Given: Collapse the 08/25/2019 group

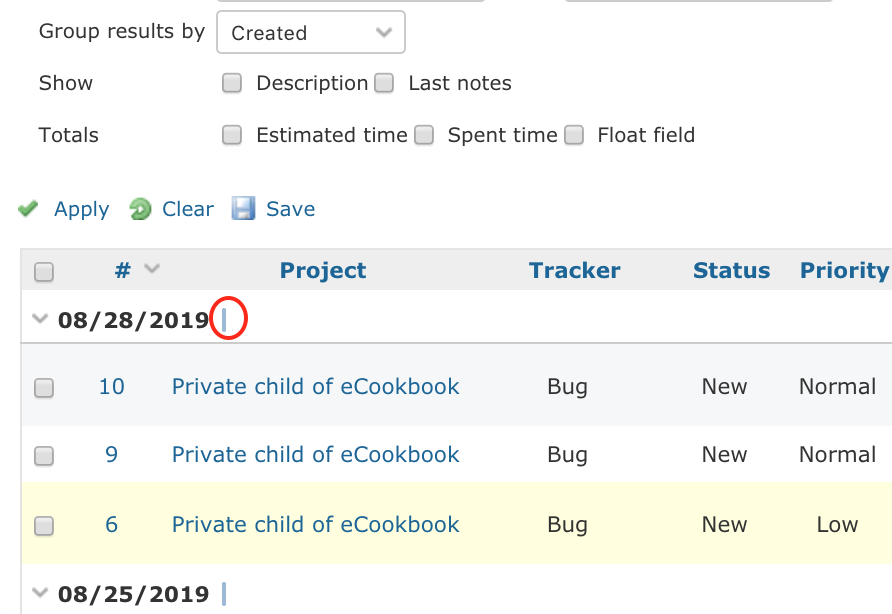Looking at the screenshot, I should click(40, 593).
